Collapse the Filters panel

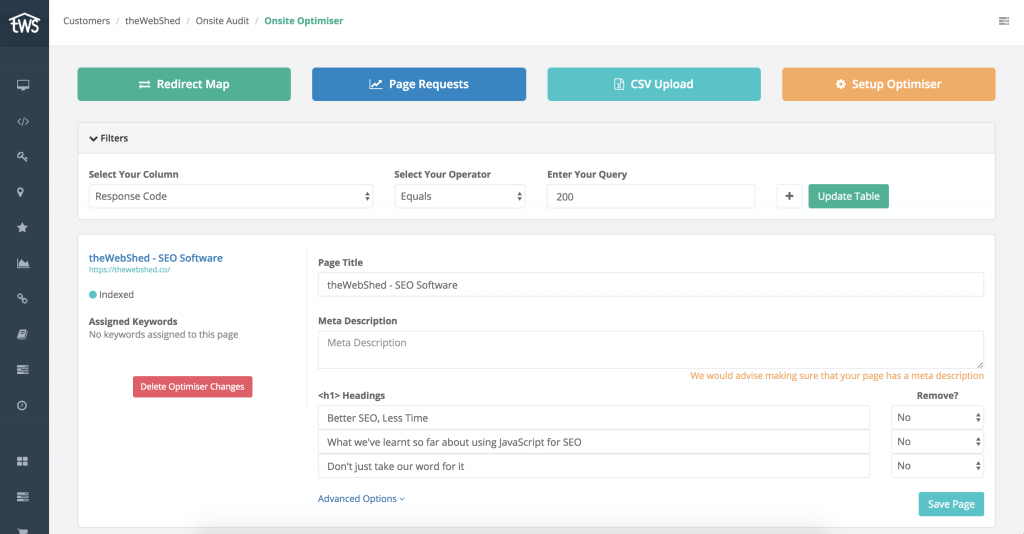coord(108,138)
